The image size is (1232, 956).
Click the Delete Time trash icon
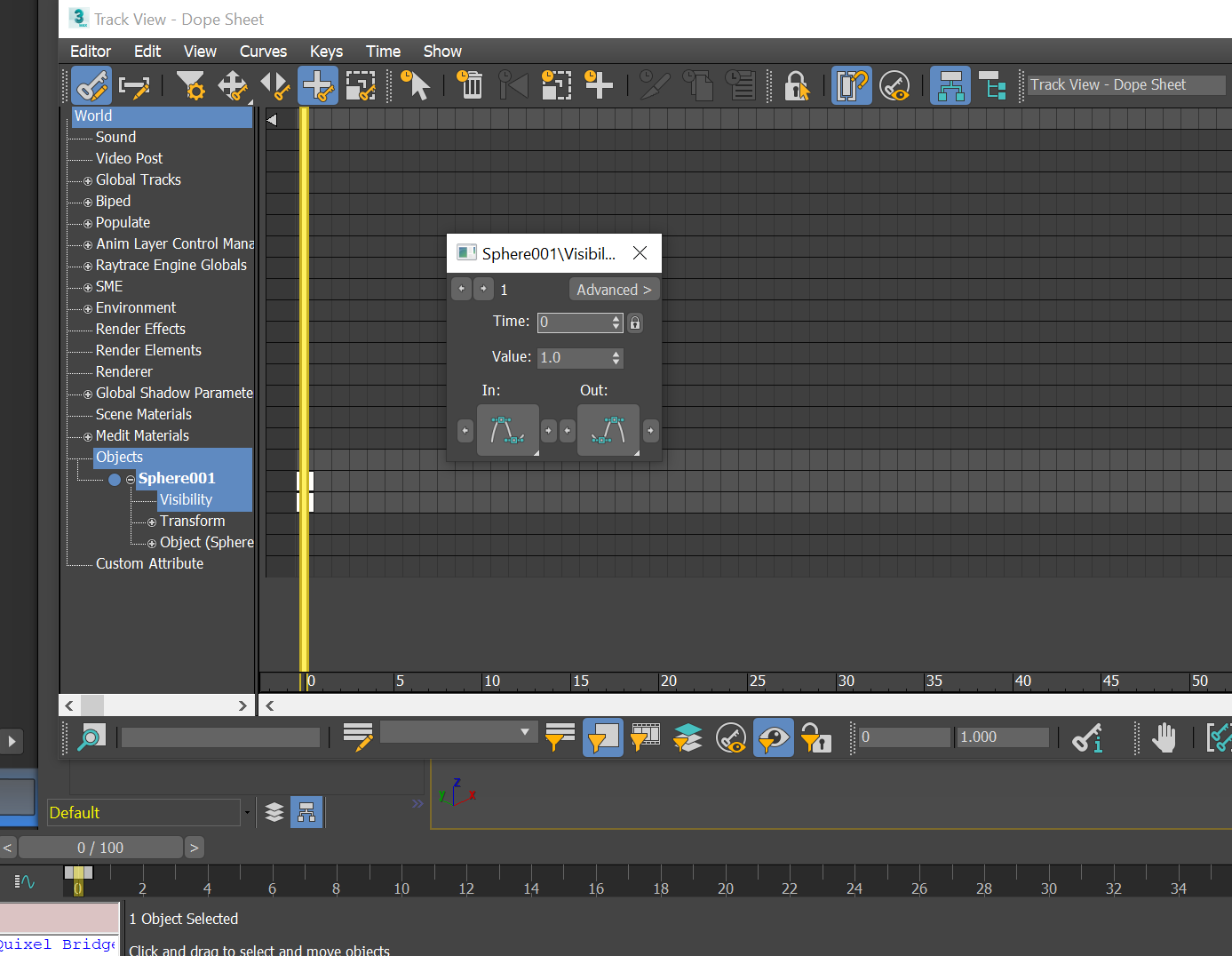point(470,86)
